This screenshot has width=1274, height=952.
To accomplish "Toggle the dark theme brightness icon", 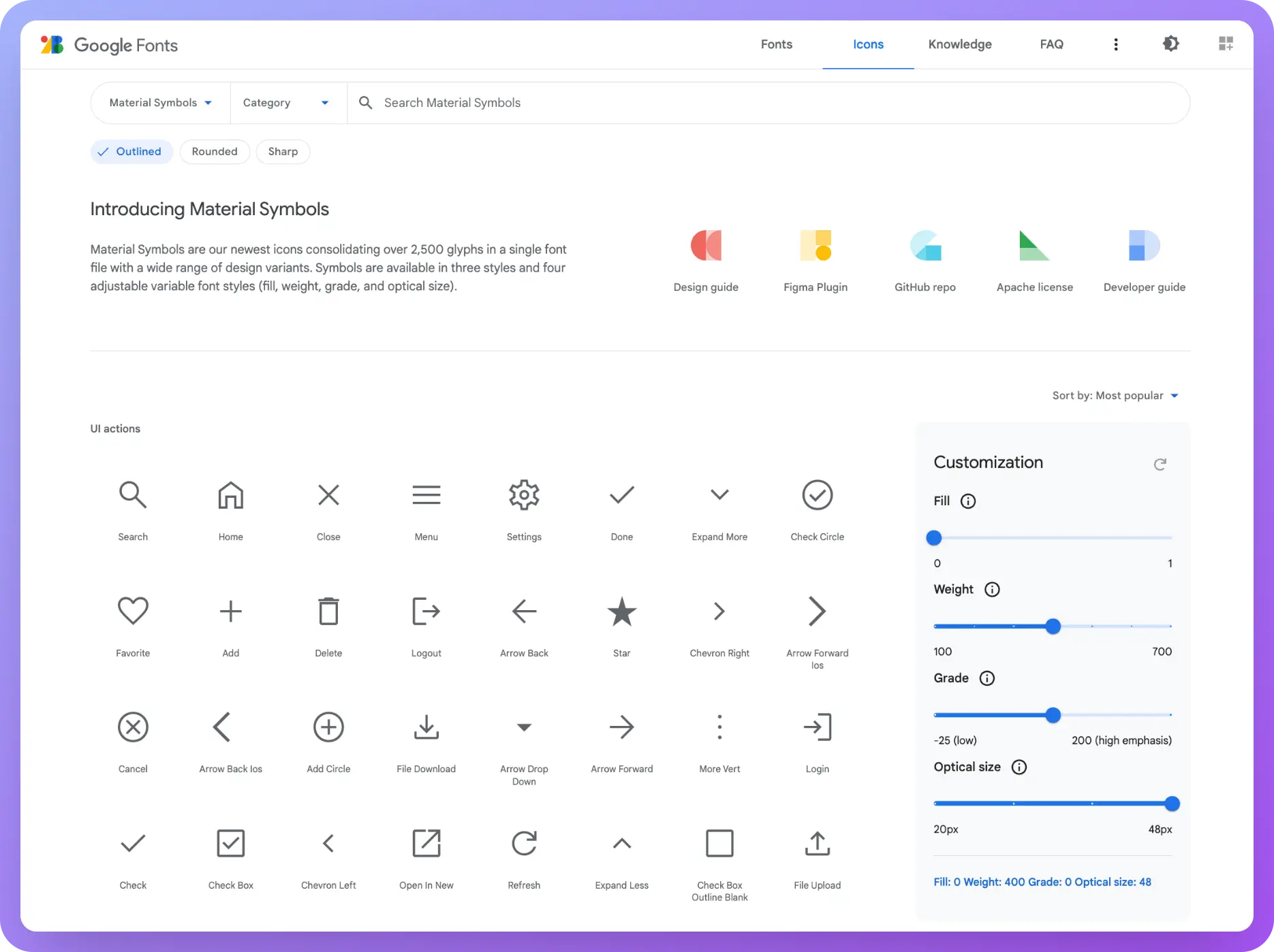I will tap(1170, 44).
